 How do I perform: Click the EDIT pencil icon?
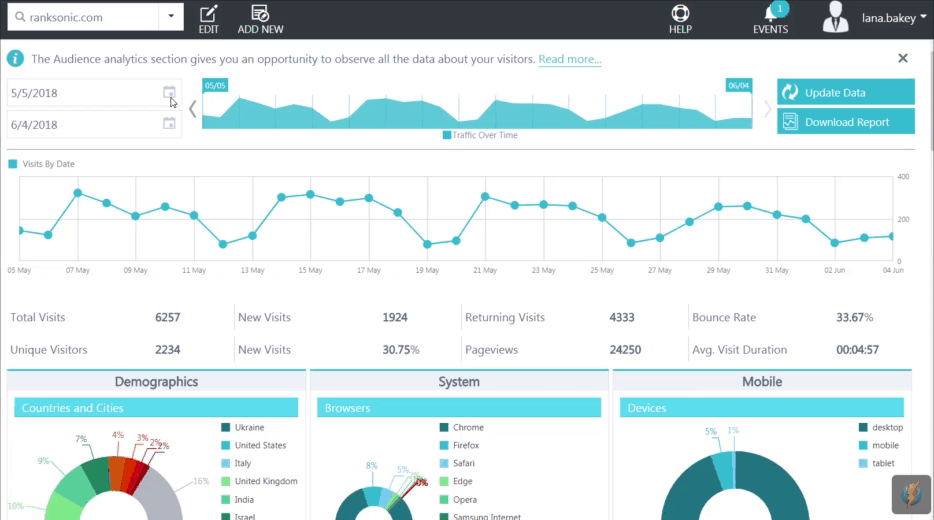click(x=208, y=13)
